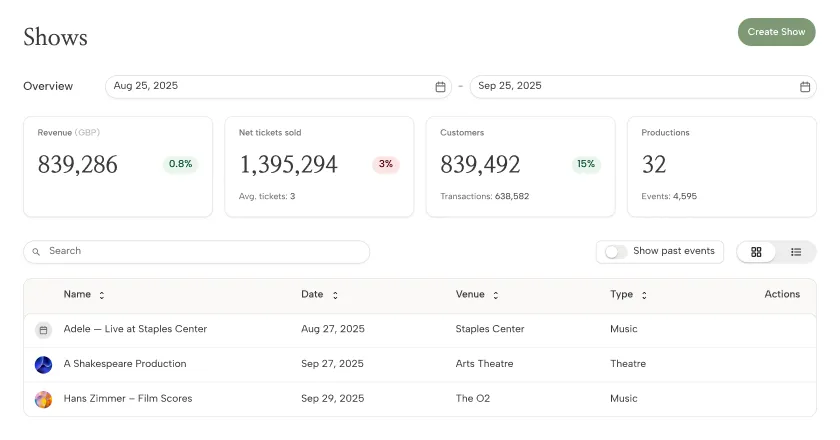Click Music type in the Adele row
Image resolution: width=840 pixels, height=440 pixels.
tap(624, 329)
